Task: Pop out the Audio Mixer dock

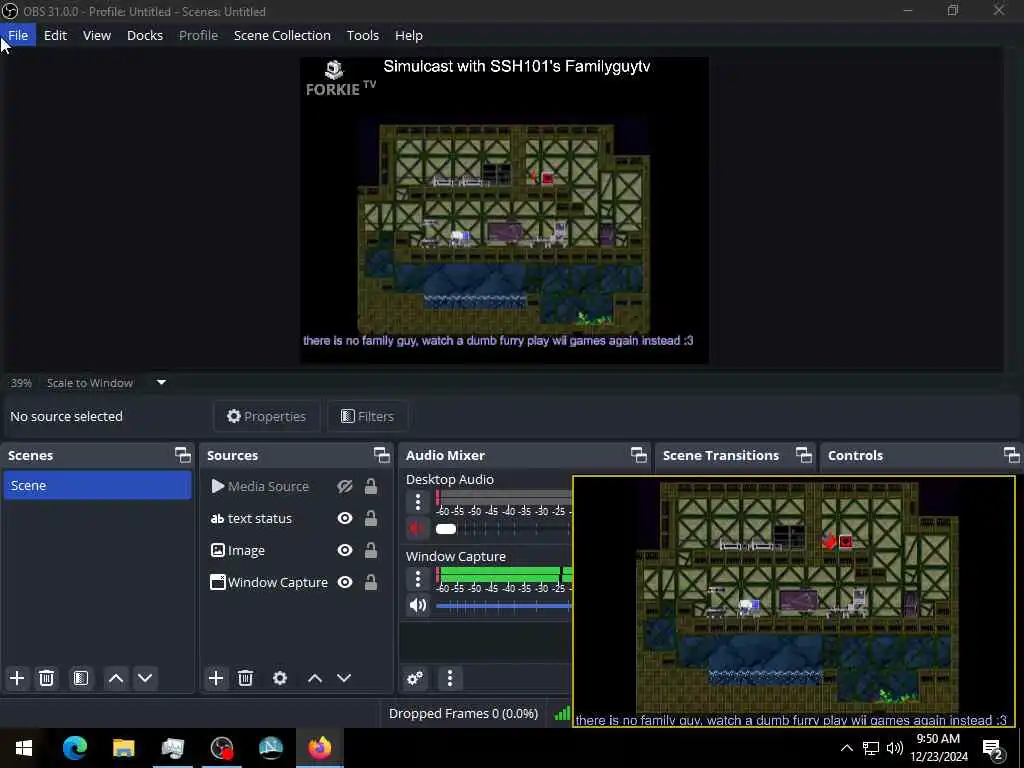Action: [x=639, y=455]
